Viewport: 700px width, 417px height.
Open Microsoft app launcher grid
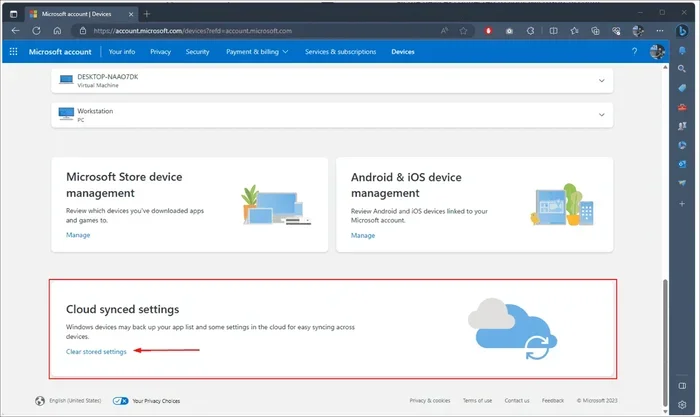(13, 52)
